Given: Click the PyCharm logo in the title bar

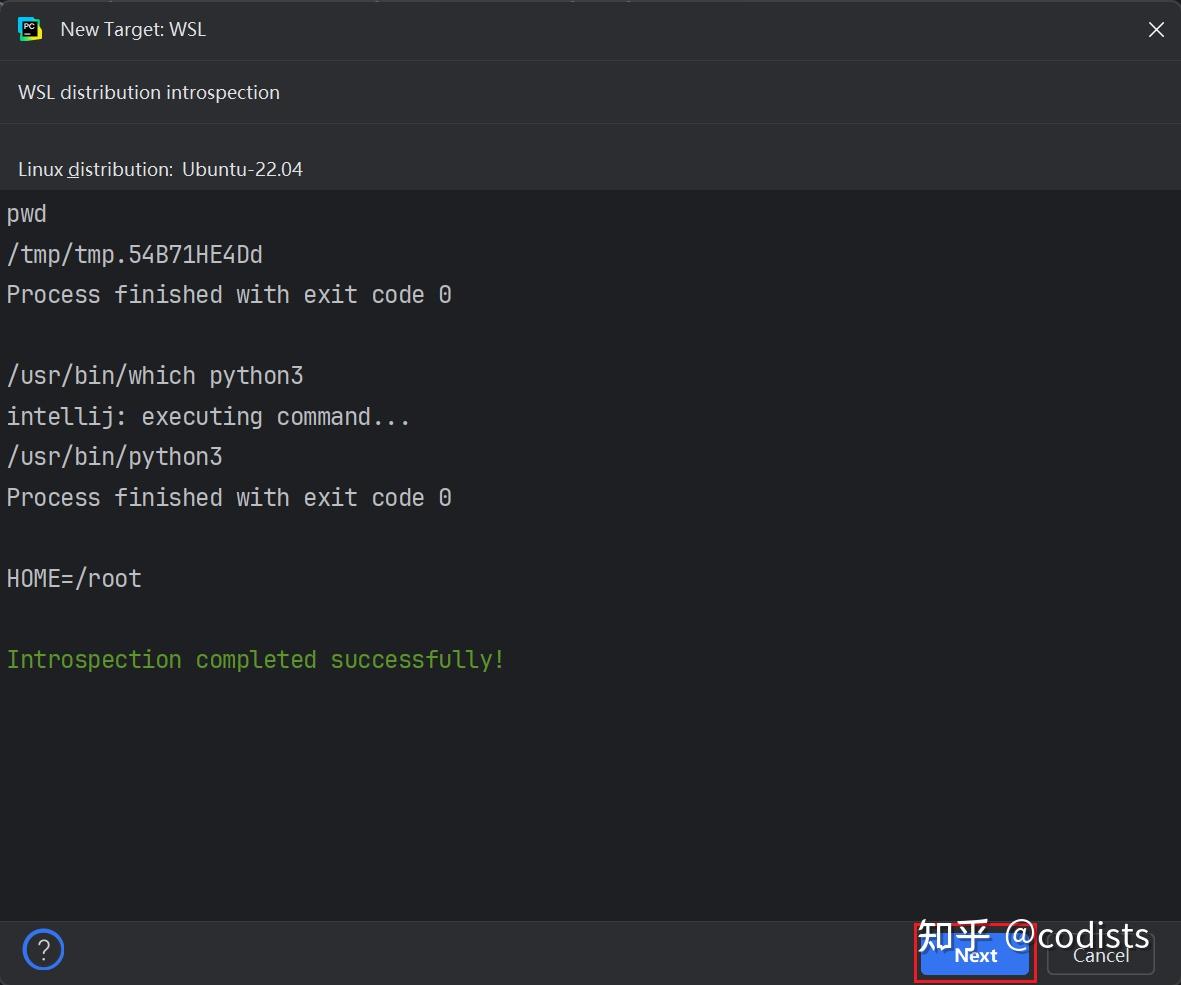Looking at the screenshot, I should point(30,29).
